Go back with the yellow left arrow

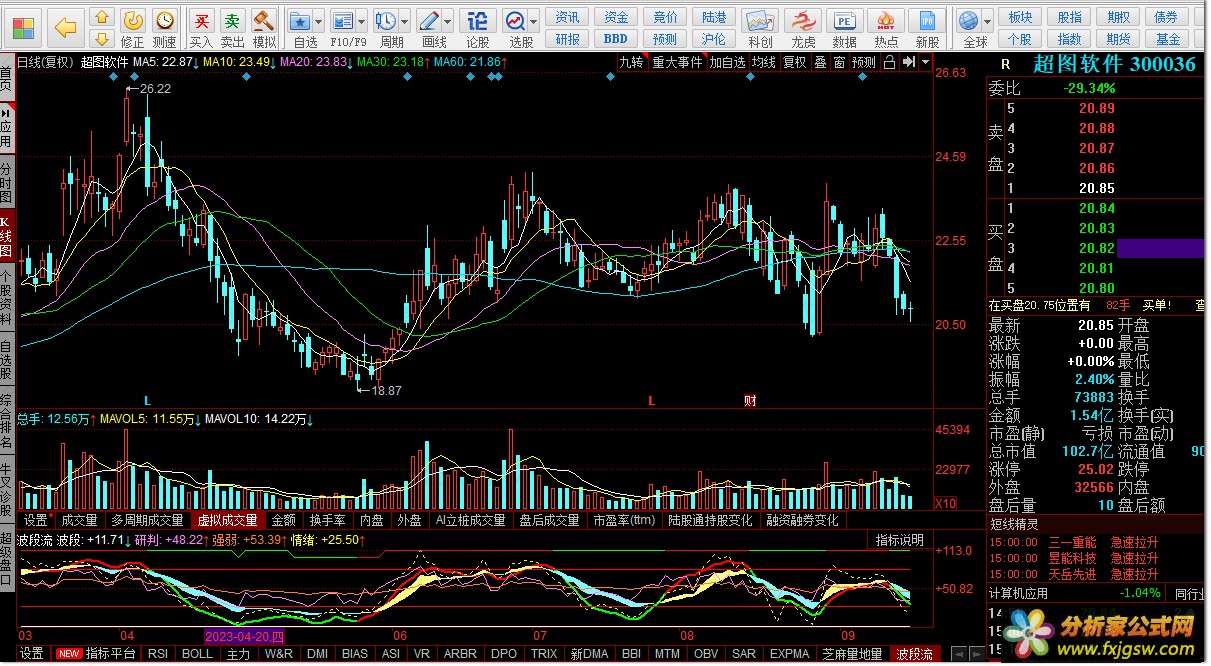tap(66, 27)
